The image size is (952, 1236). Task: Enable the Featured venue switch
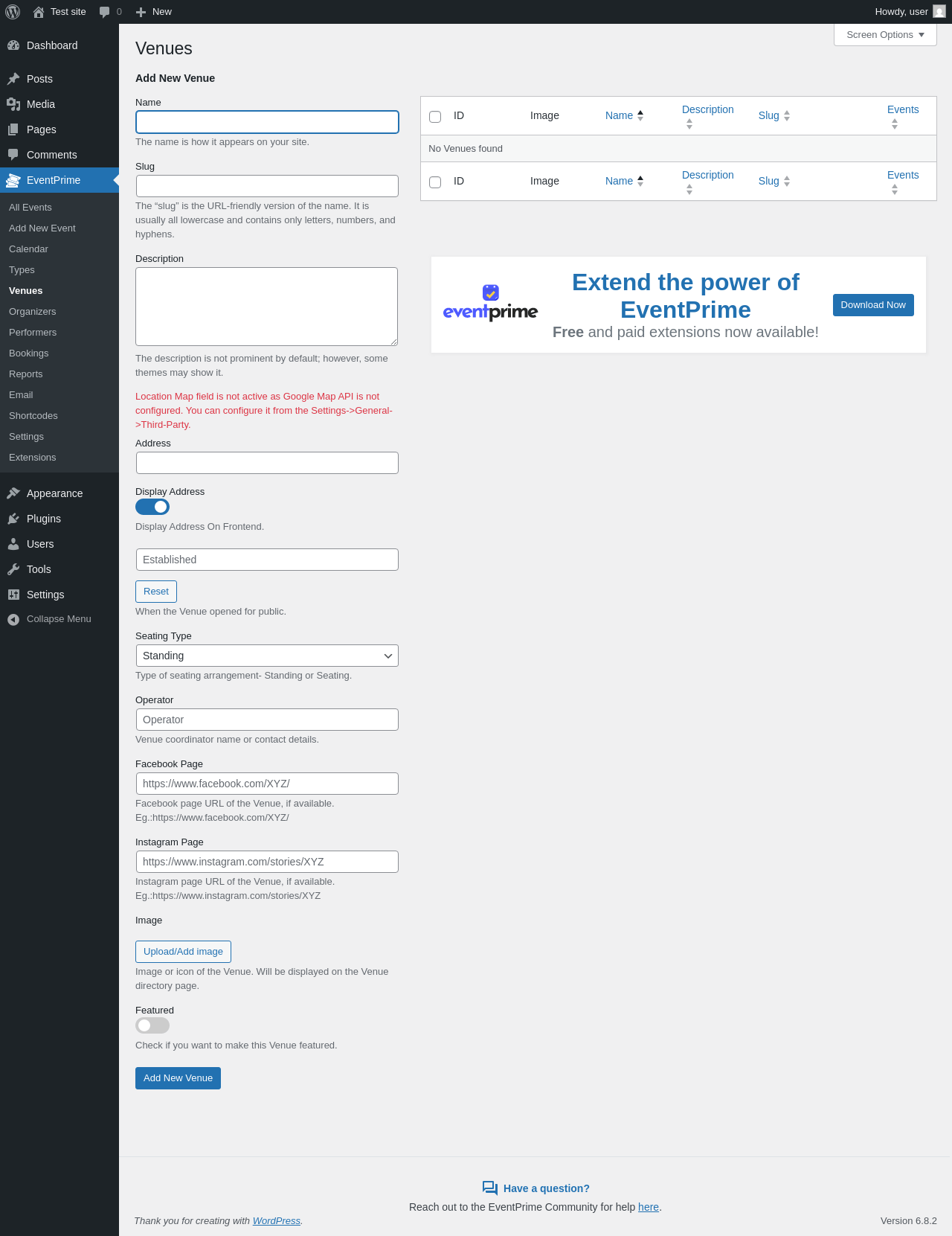(x=152, y=1025)
